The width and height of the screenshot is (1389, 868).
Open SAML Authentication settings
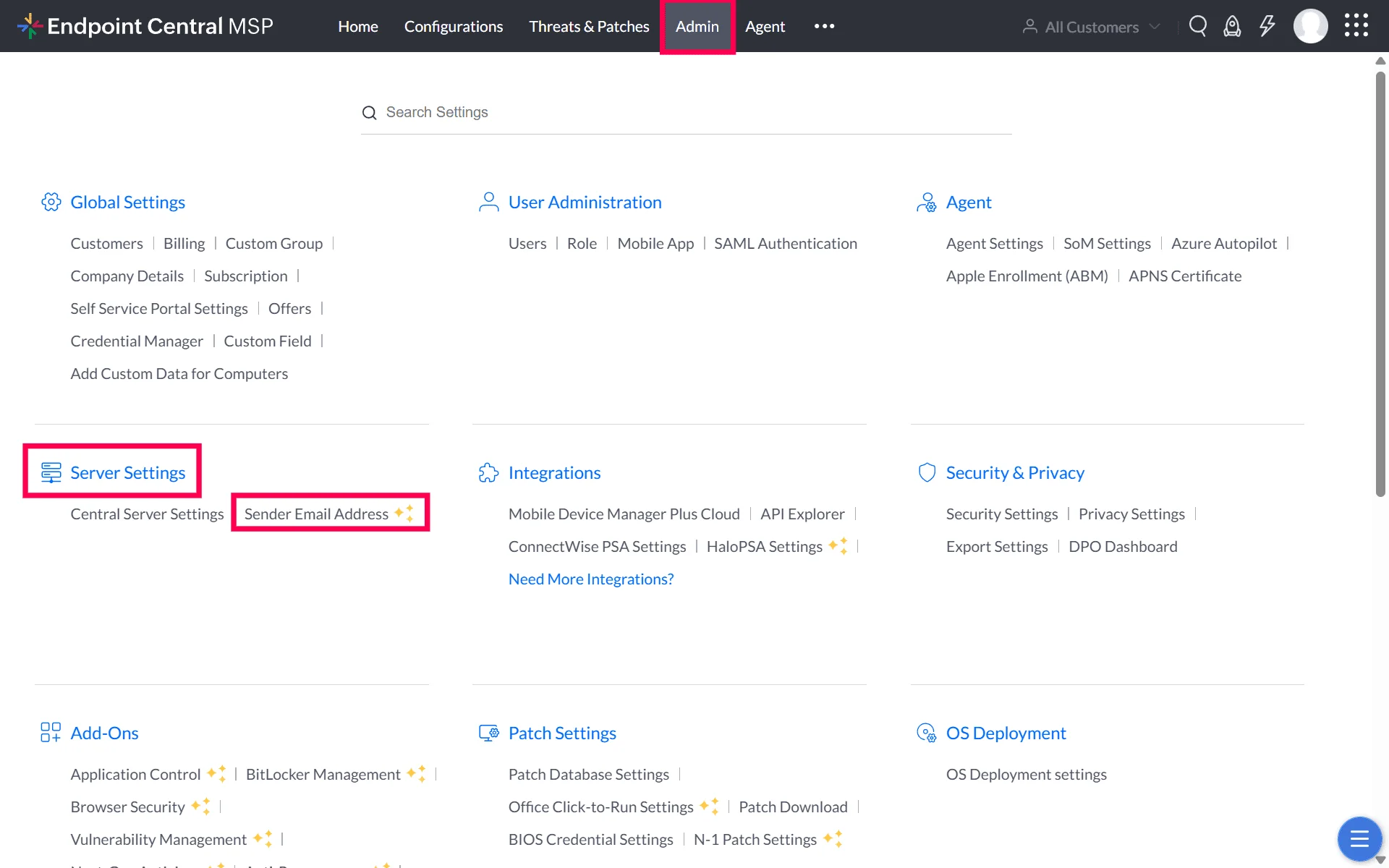786,243
